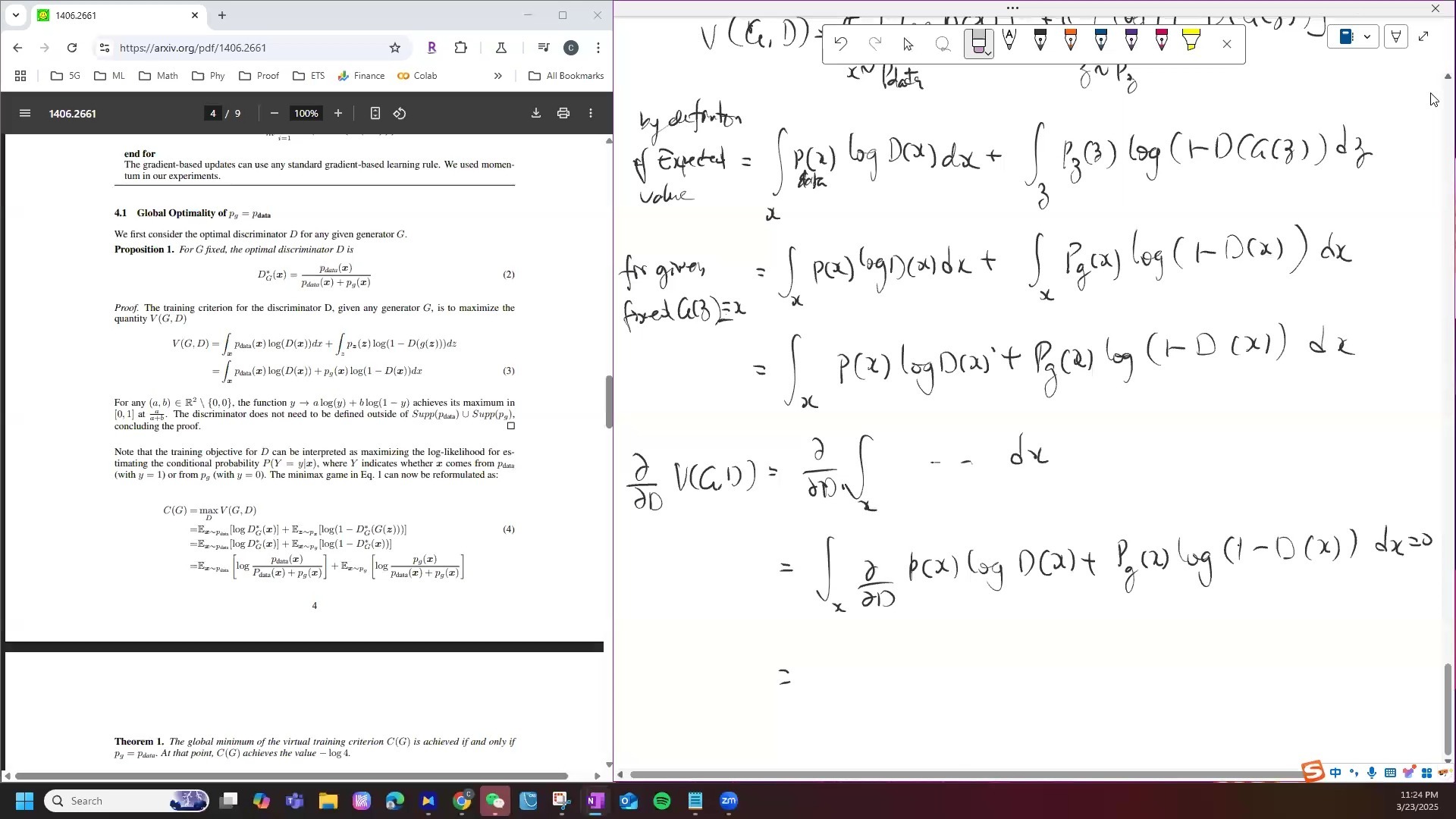Print the PDF document
This screenshot has height=819, width=1456.
[563, 114]
